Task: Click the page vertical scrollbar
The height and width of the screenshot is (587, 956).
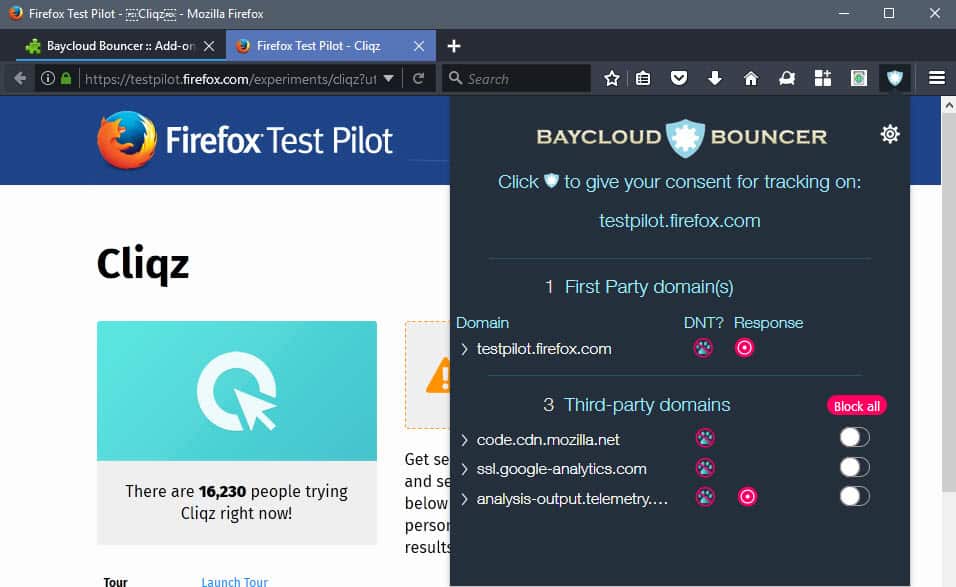Action: coord(948,302)
